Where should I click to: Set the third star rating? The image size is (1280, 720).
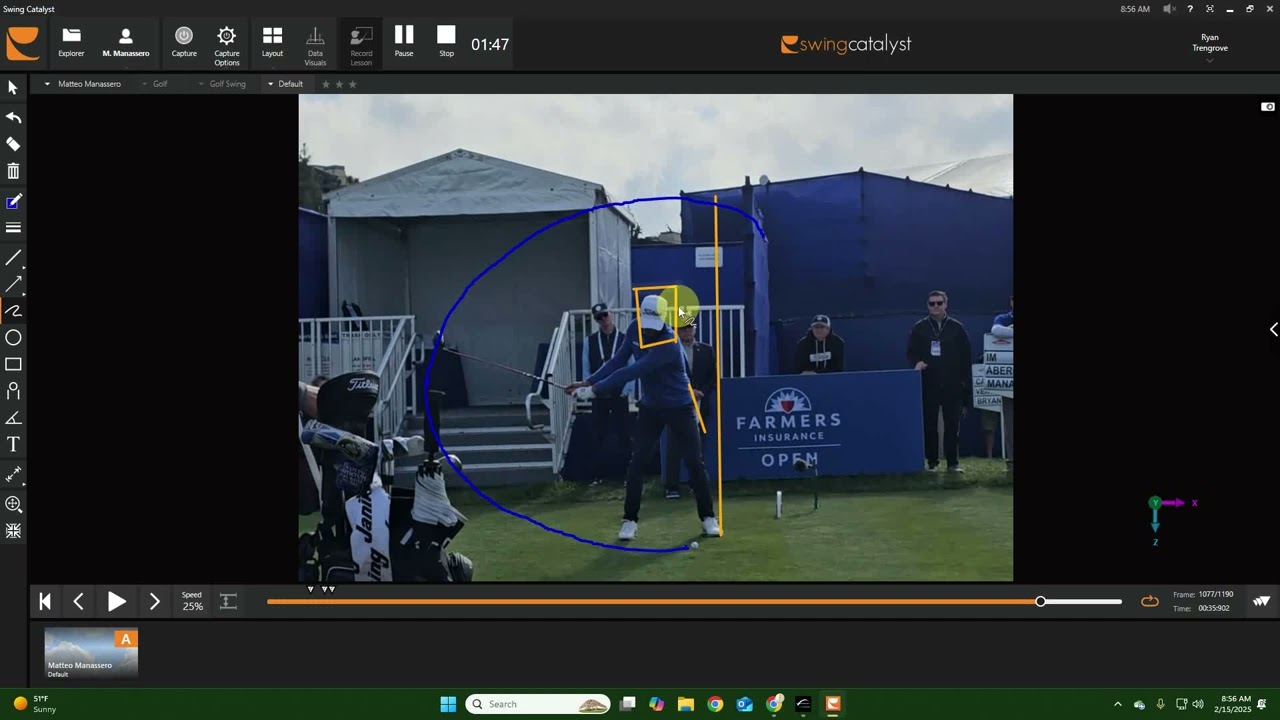click(352, 84)
